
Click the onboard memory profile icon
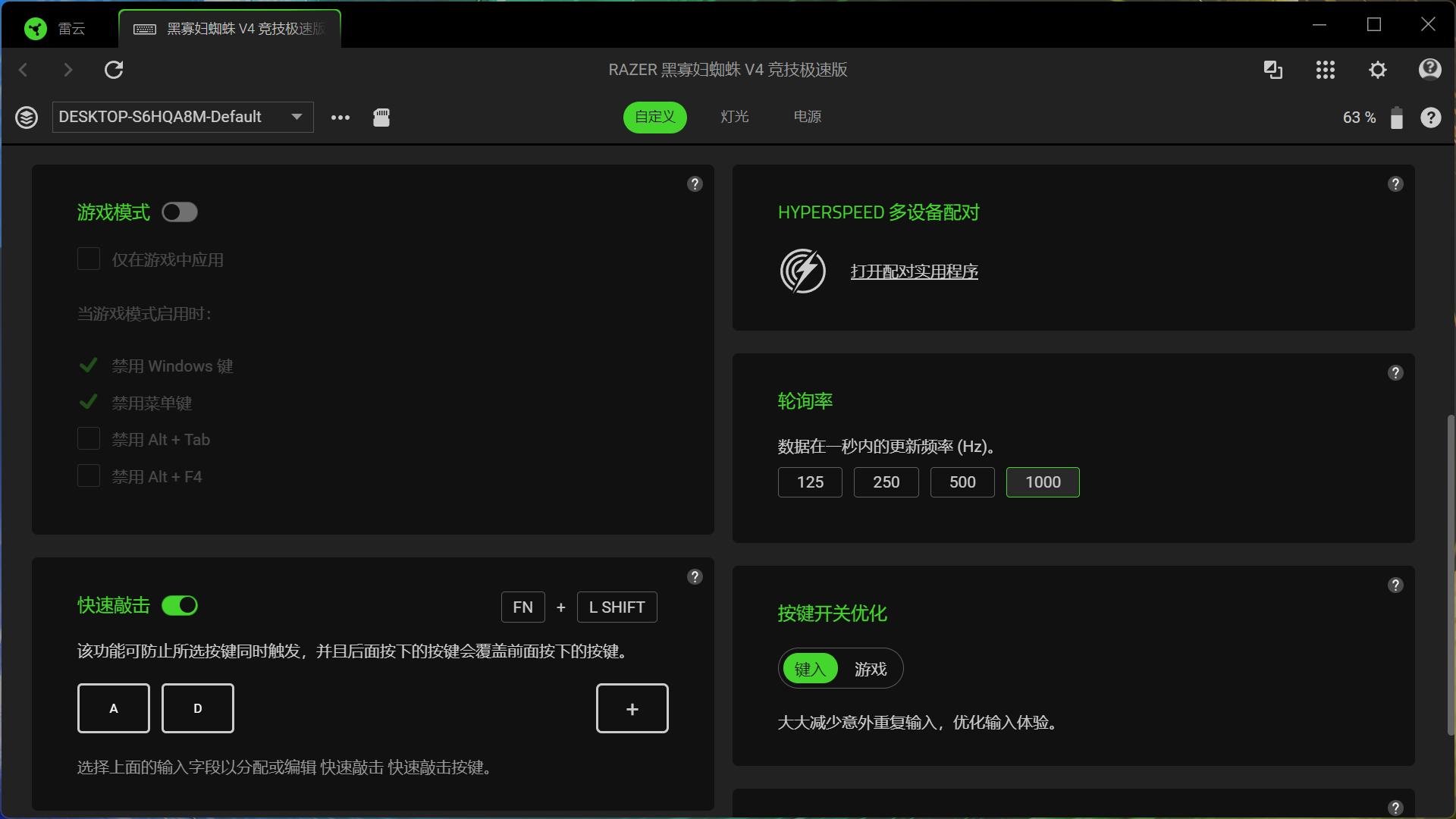(x=381, y=118)
